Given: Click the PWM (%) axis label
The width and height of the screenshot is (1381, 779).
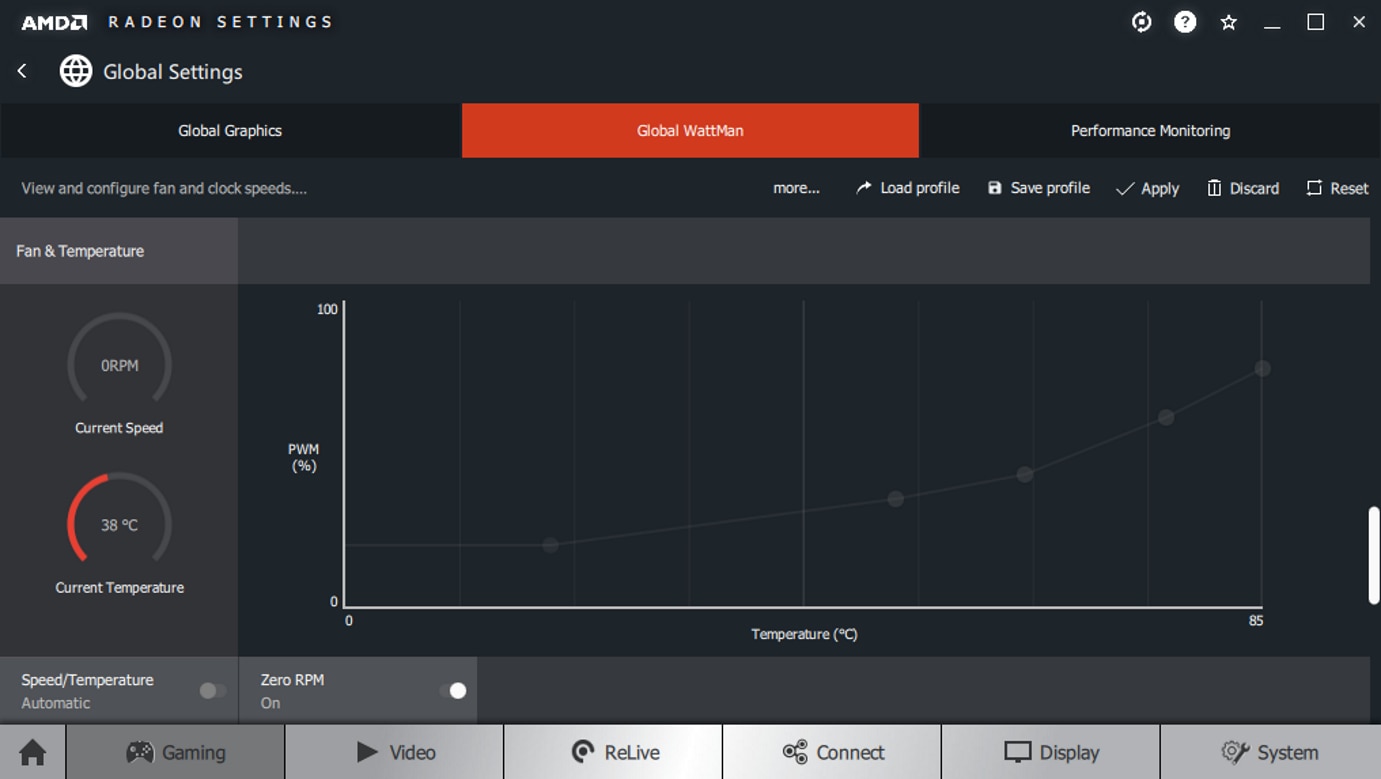Looking at the screenshot, I should [304, 458].
